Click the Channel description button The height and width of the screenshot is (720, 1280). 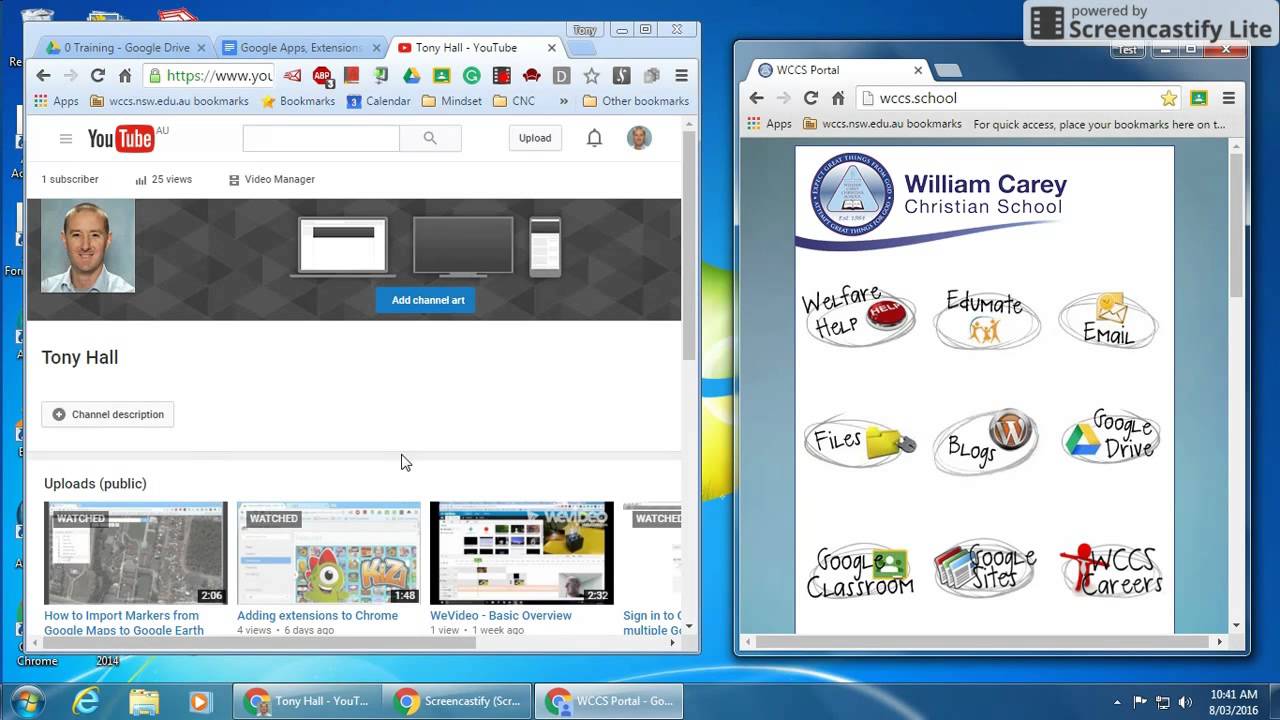(x=108, y=414)
